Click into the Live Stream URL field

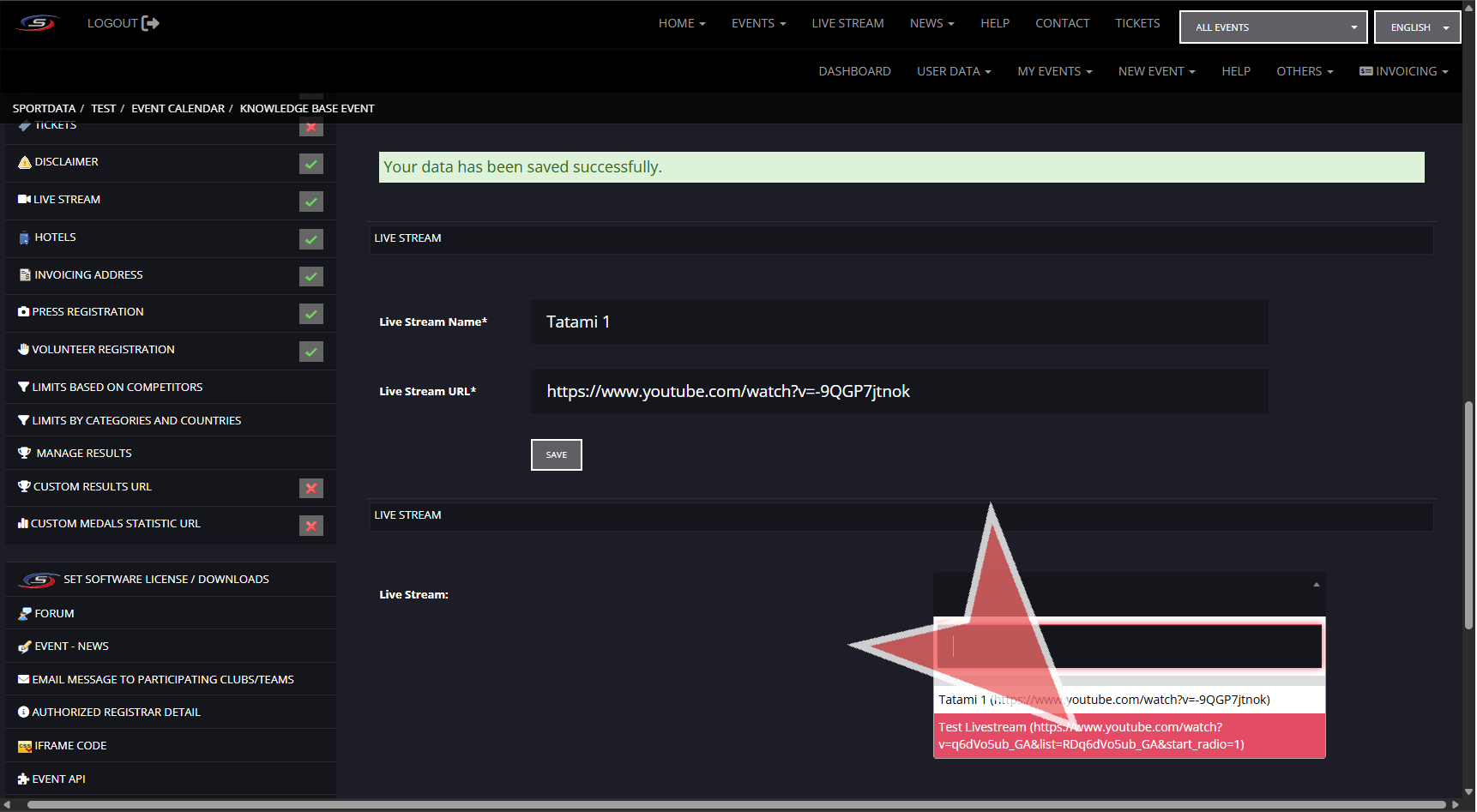point(899,392)
